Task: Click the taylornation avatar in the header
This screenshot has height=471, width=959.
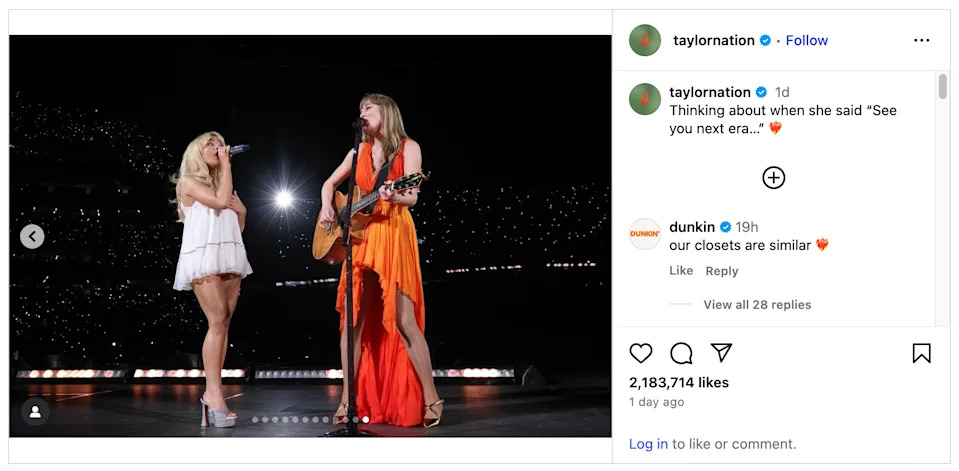Action: 645,41
